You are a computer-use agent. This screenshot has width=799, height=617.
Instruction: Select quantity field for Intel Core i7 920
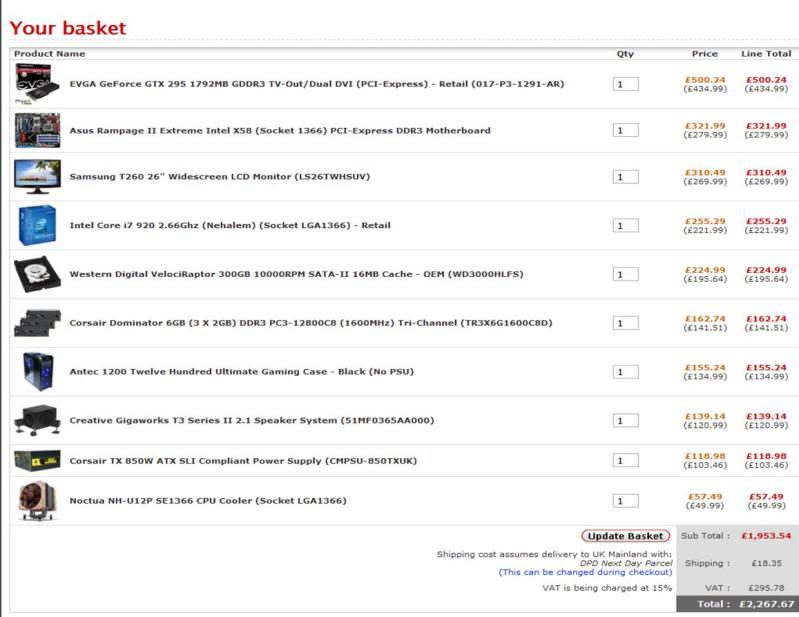pyautogui.click(x=625, y=226)
